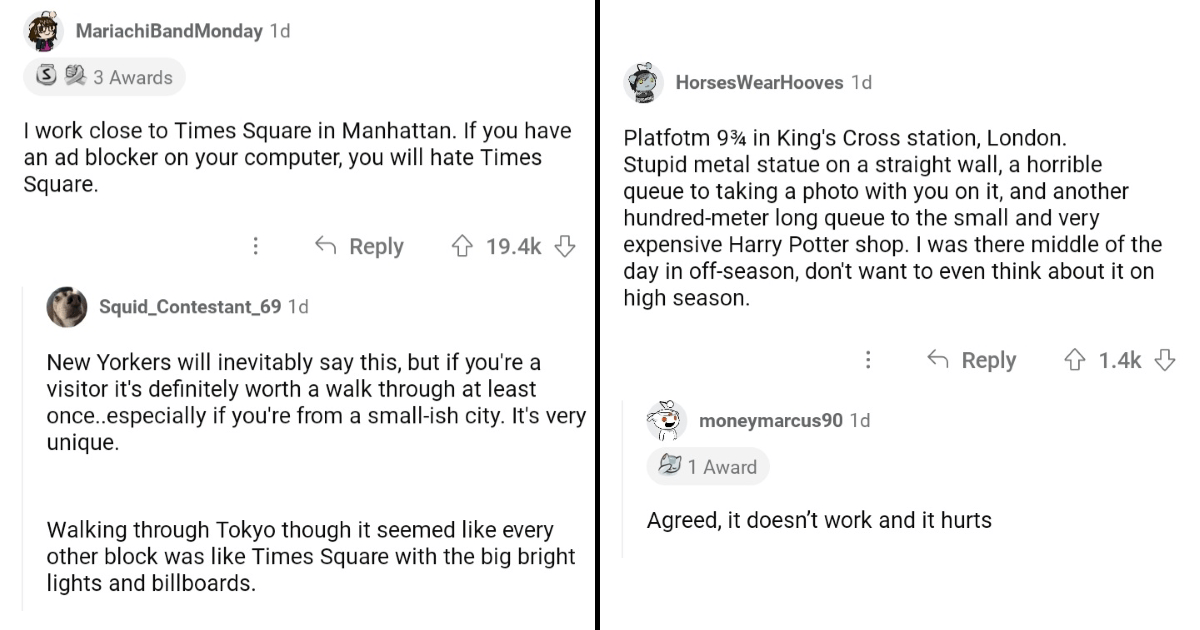The width and height of the screenshot is (1200, 630).
Task: Open Squid_Contestant_69's dog avatar
Action: click(x=67, y=307)
